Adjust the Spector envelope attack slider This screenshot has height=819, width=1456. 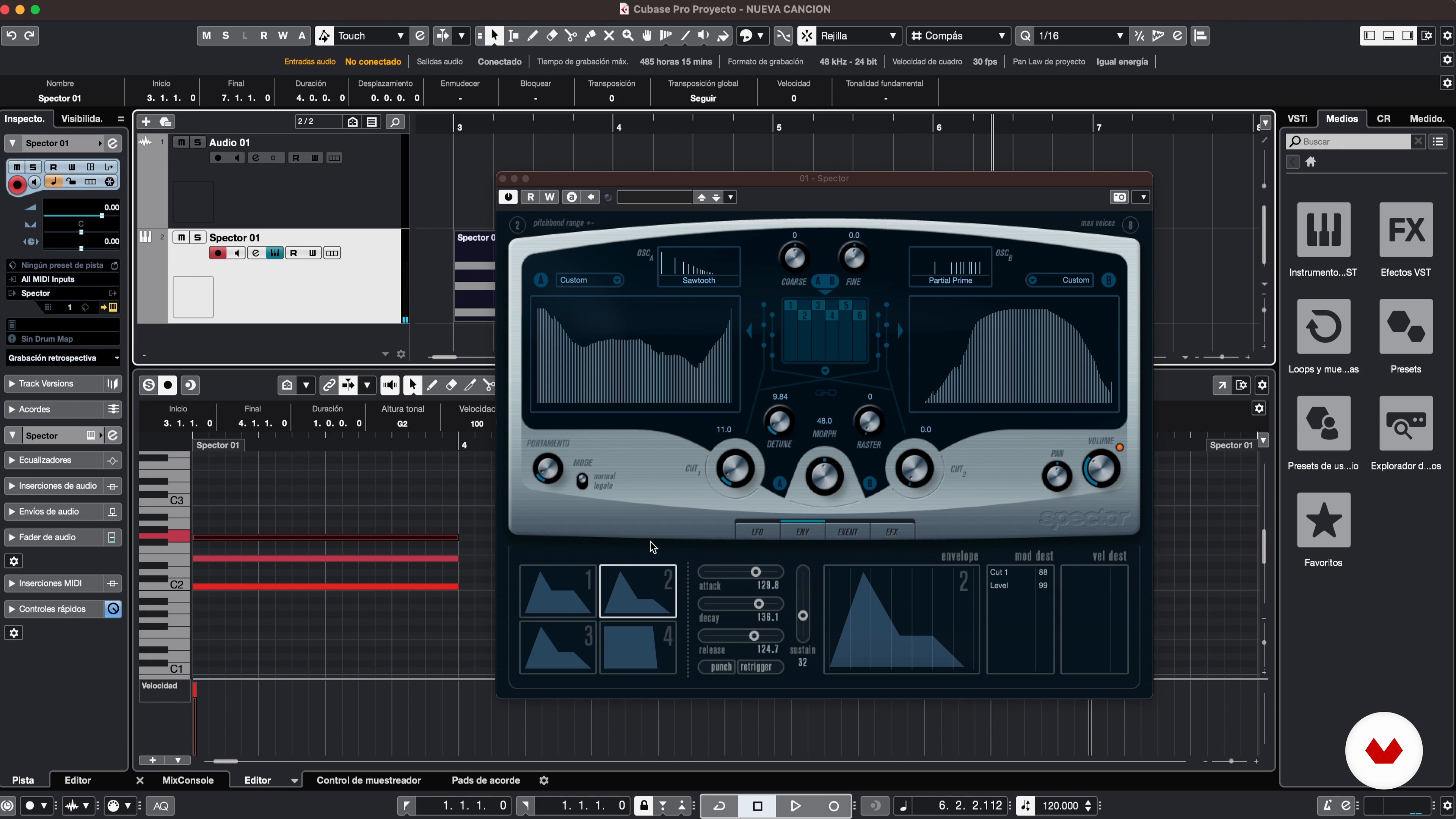741,572
